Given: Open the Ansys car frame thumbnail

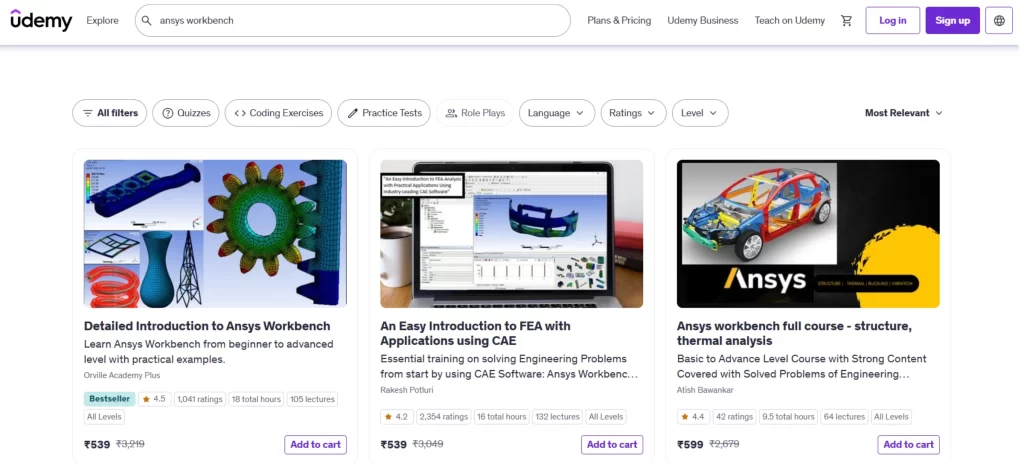Looking at the screenshot, I should pyautogui.click(x=808, y=234).
